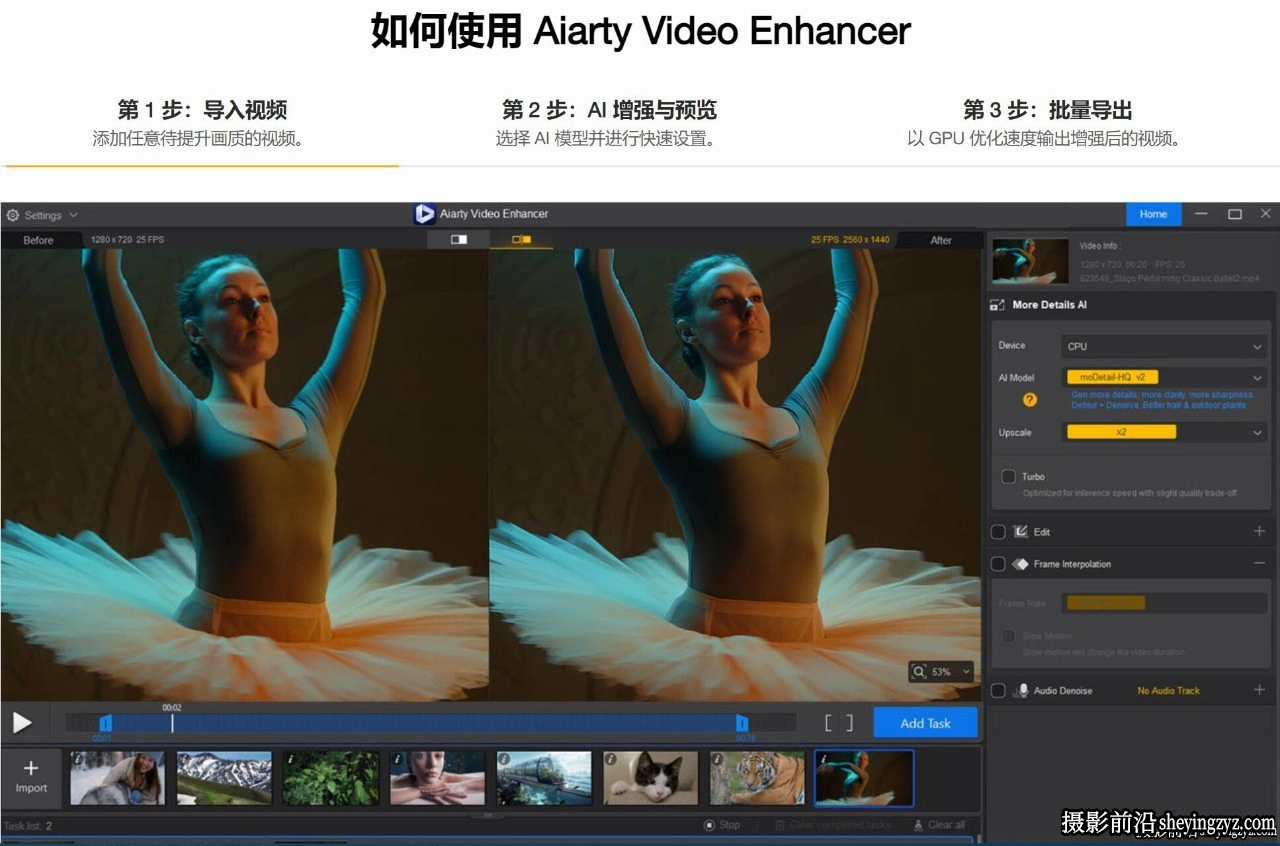This screenshot has height=846, width=1280.
Task: Click the Edit section pencil icon
Action: (1021, 532)
